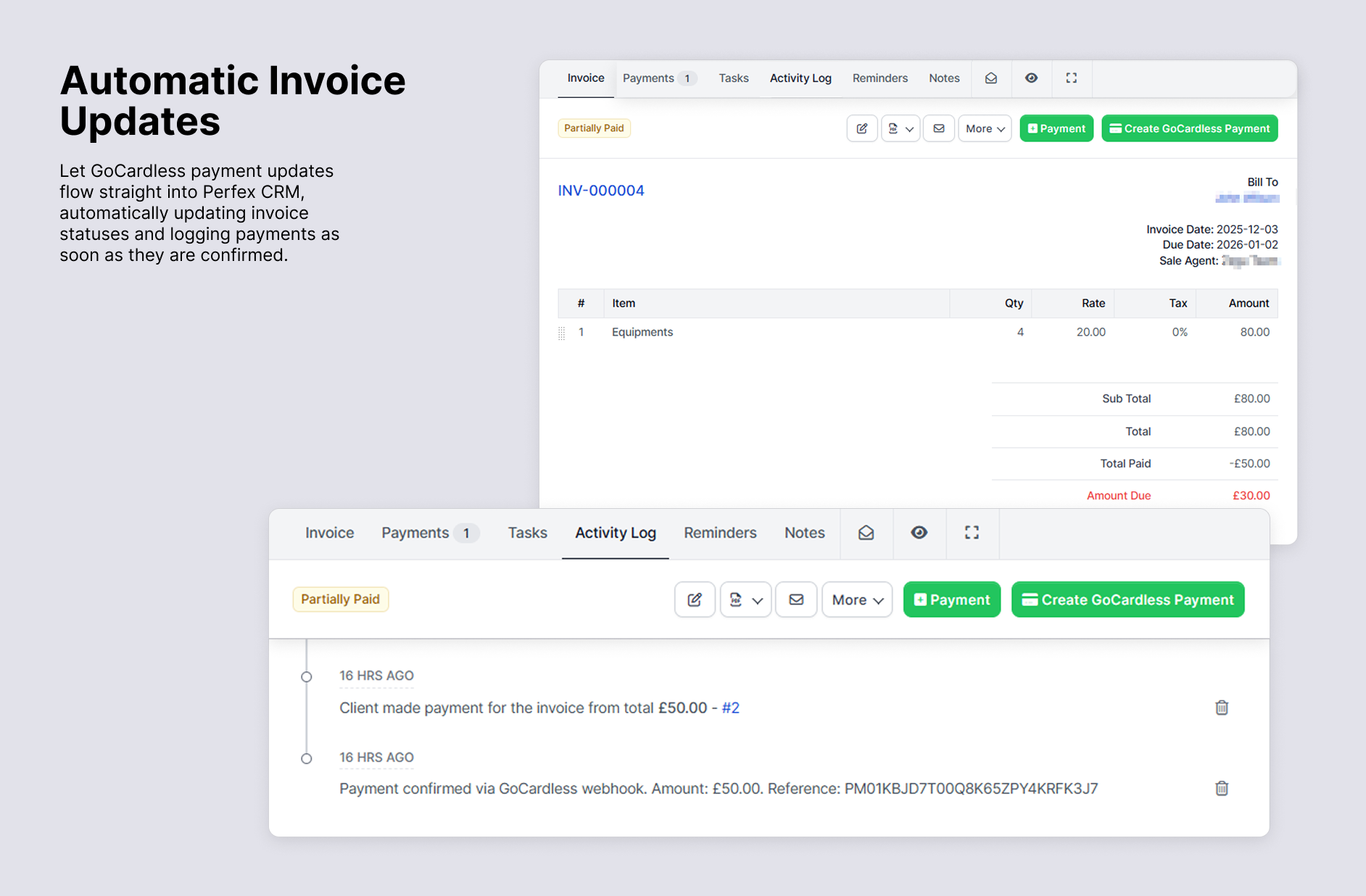Expand the invoice to fullscreen view
Image resolution: width=1366 pixels, height=896 pixels.
[1071, 78]
